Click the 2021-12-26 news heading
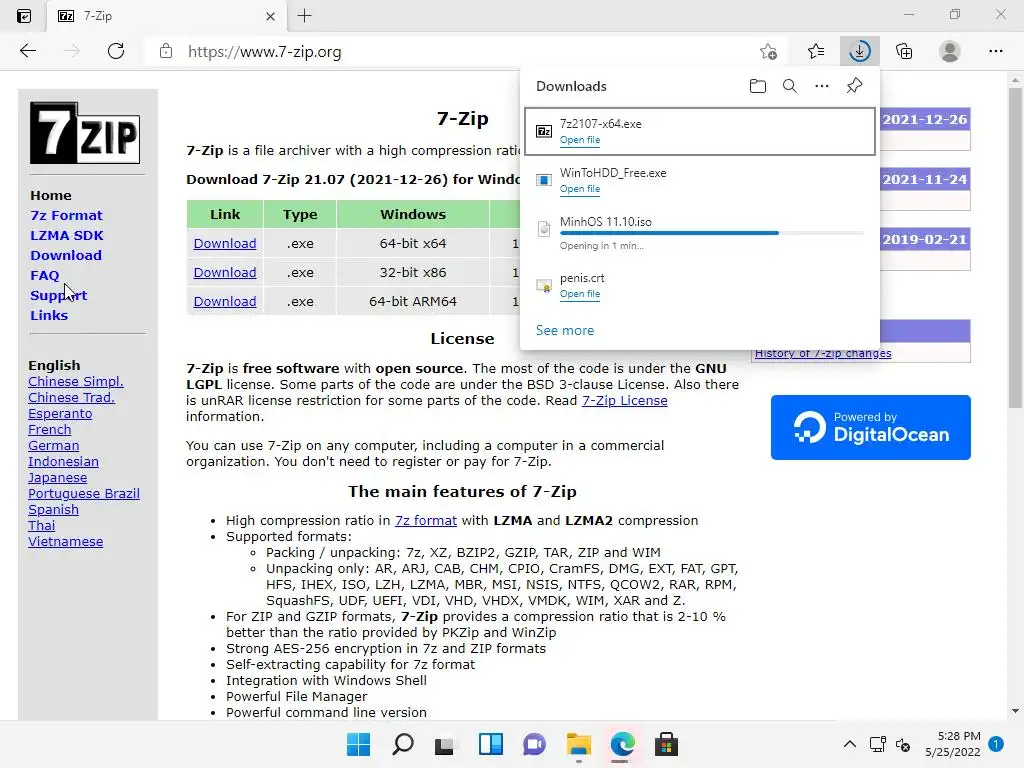1024x768 pixels. [924, 120]
